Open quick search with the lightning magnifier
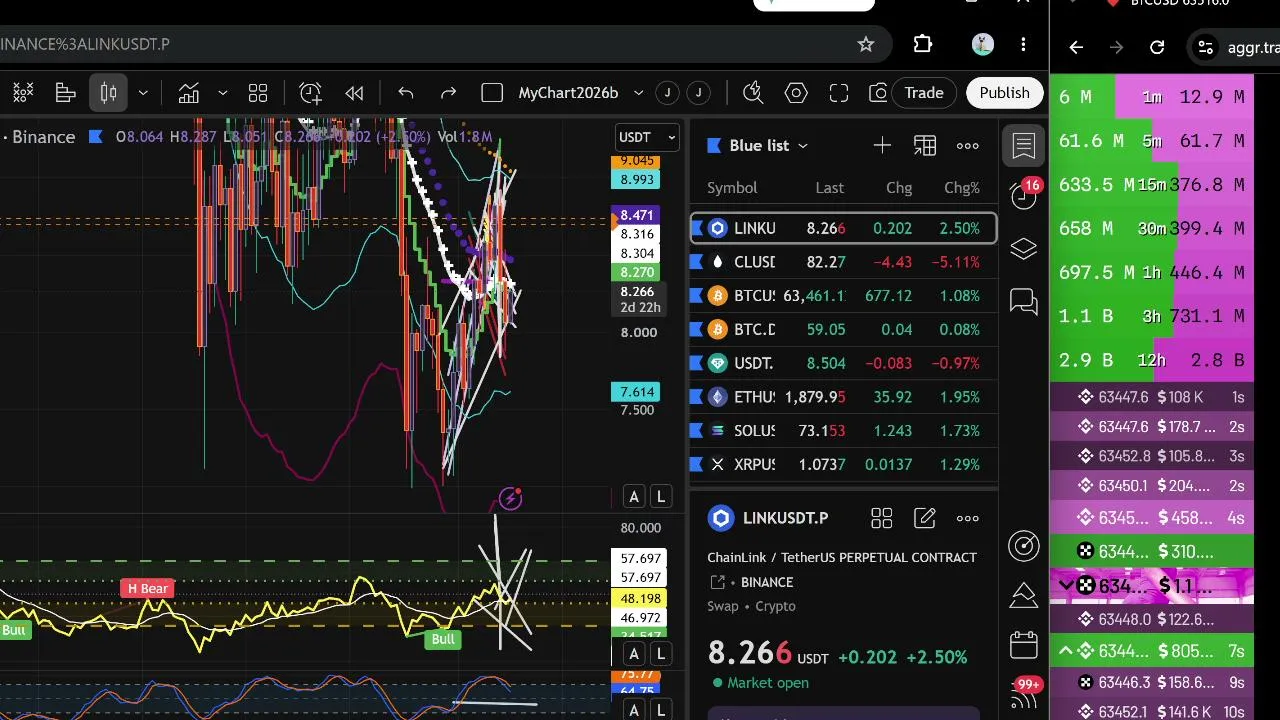This screenshot has height=720, width=1280. (753, 93)
